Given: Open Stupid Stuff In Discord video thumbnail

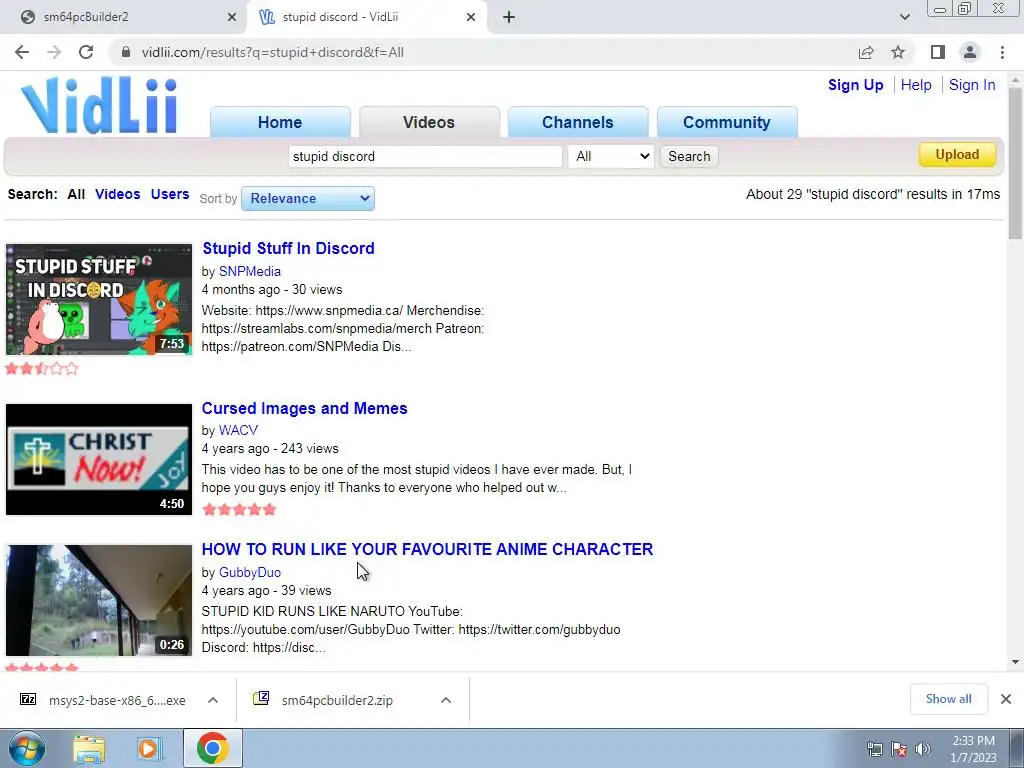Looking at the screenshot, I should point(99,299).
